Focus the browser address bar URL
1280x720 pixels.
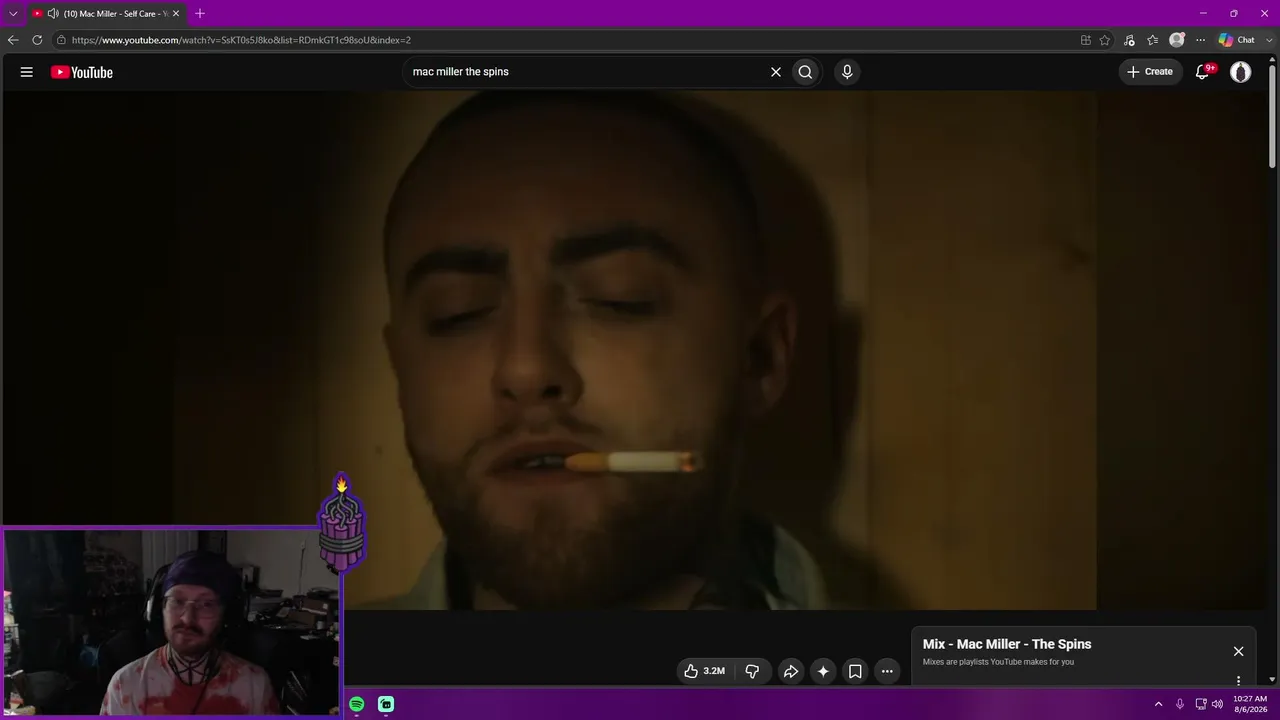point(241,40)
